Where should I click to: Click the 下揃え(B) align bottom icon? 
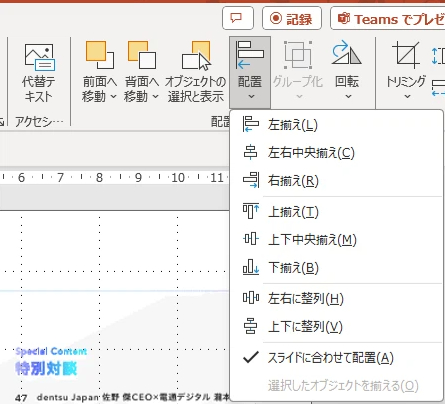251,267
